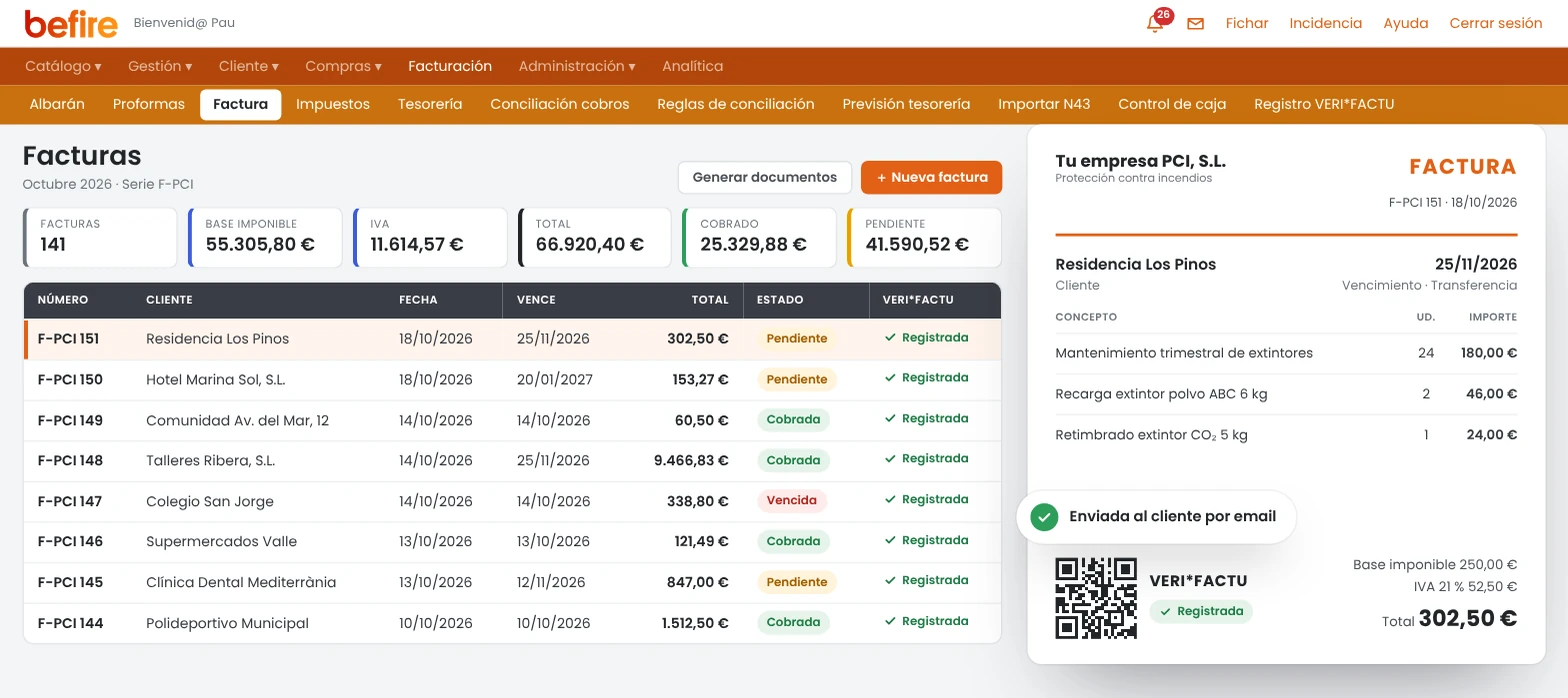Click client Clínica Dental Mediterrània
The image size is (1568, 698).
pos(241,583)
